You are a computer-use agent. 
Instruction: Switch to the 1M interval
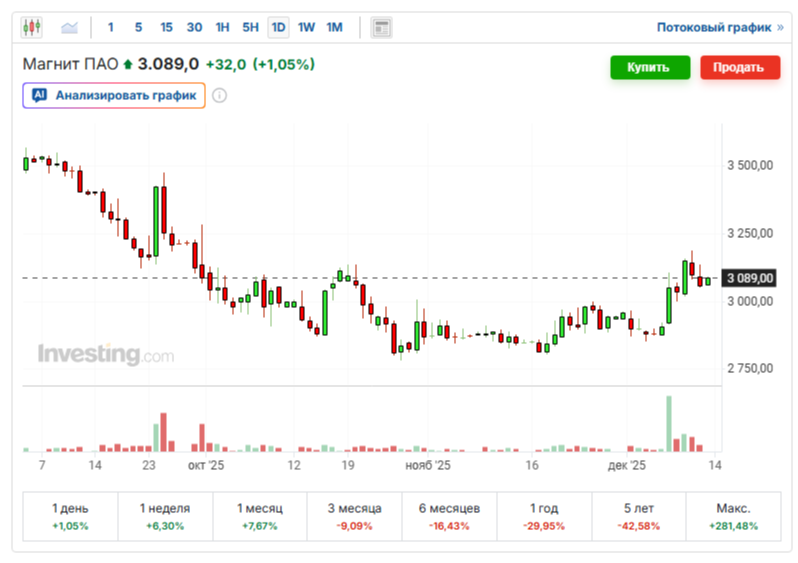coord(334,27)
